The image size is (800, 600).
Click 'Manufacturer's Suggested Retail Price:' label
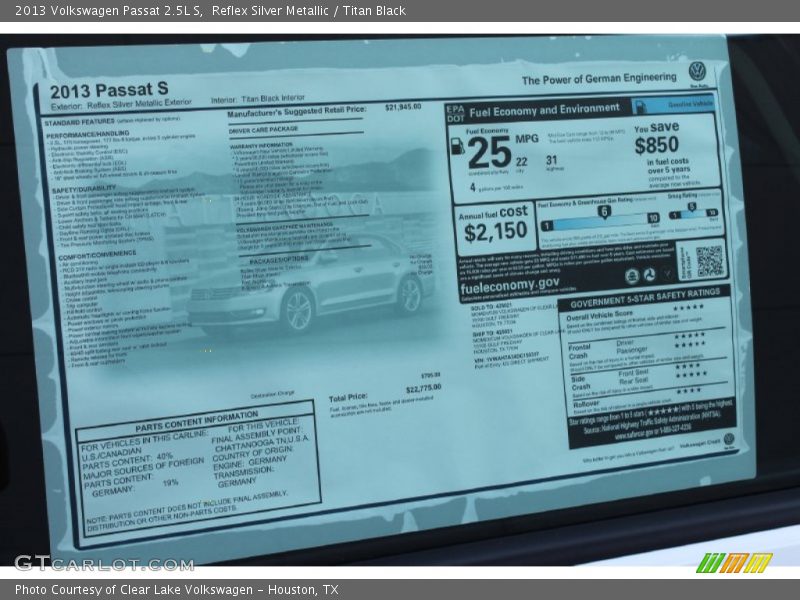point(296,111)
